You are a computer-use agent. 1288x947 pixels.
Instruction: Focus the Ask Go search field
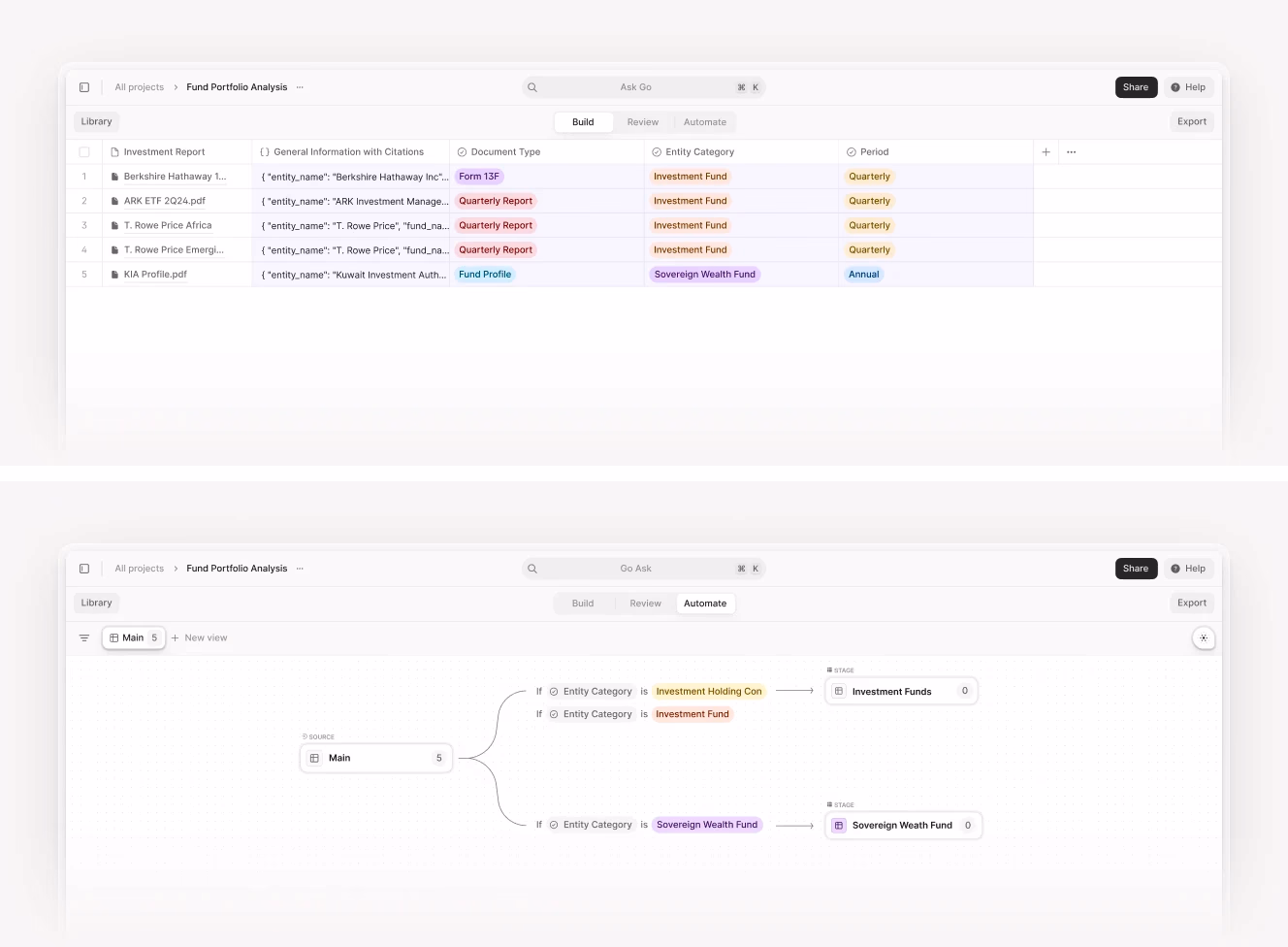coord(644,87)
